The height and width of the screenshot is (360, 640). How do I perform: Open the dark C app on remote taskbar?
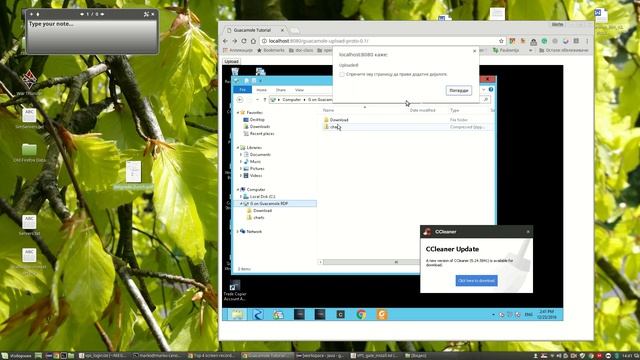(x=340, y=314)
